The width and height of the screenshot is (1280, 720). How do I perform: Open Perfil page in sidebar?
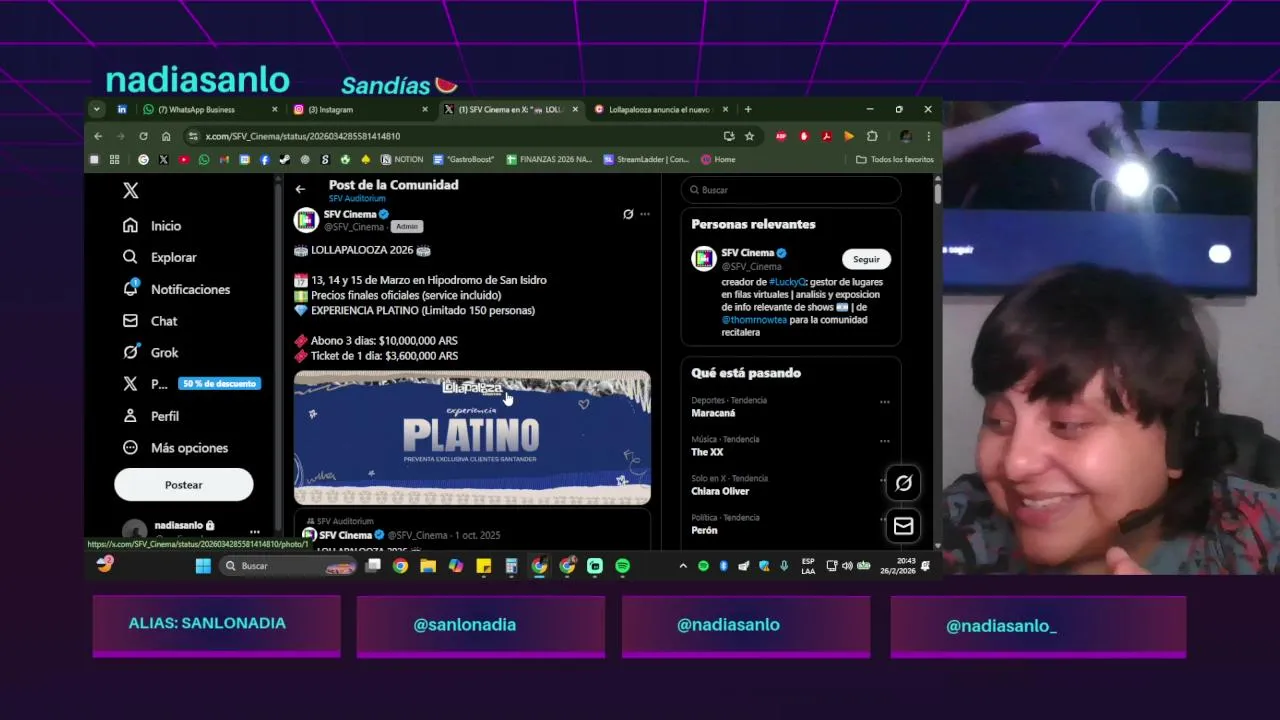[x=151, y=416]
